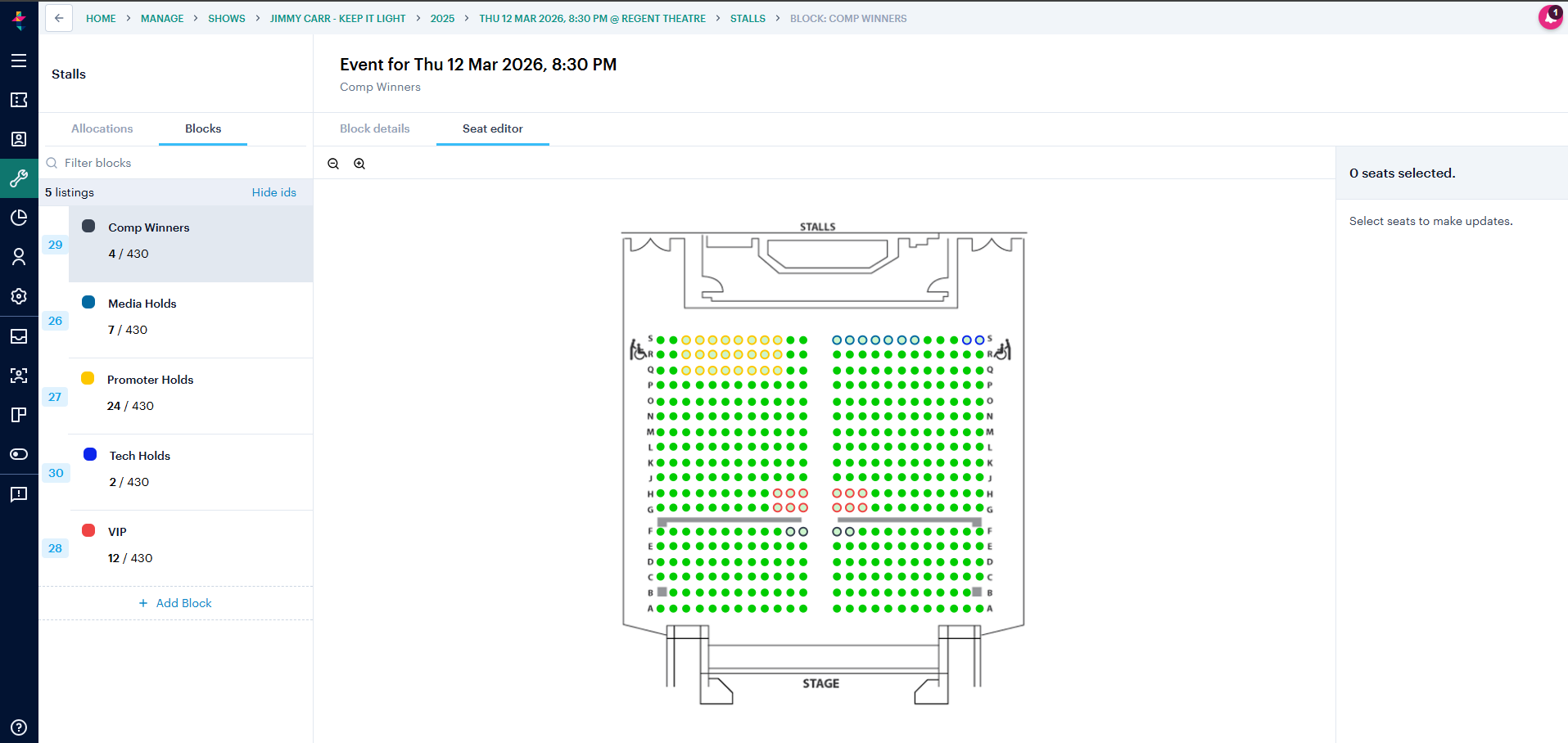Navigate to STALLS breadcrumb
The image size is (1568, 743).
[x=748, y=18]
